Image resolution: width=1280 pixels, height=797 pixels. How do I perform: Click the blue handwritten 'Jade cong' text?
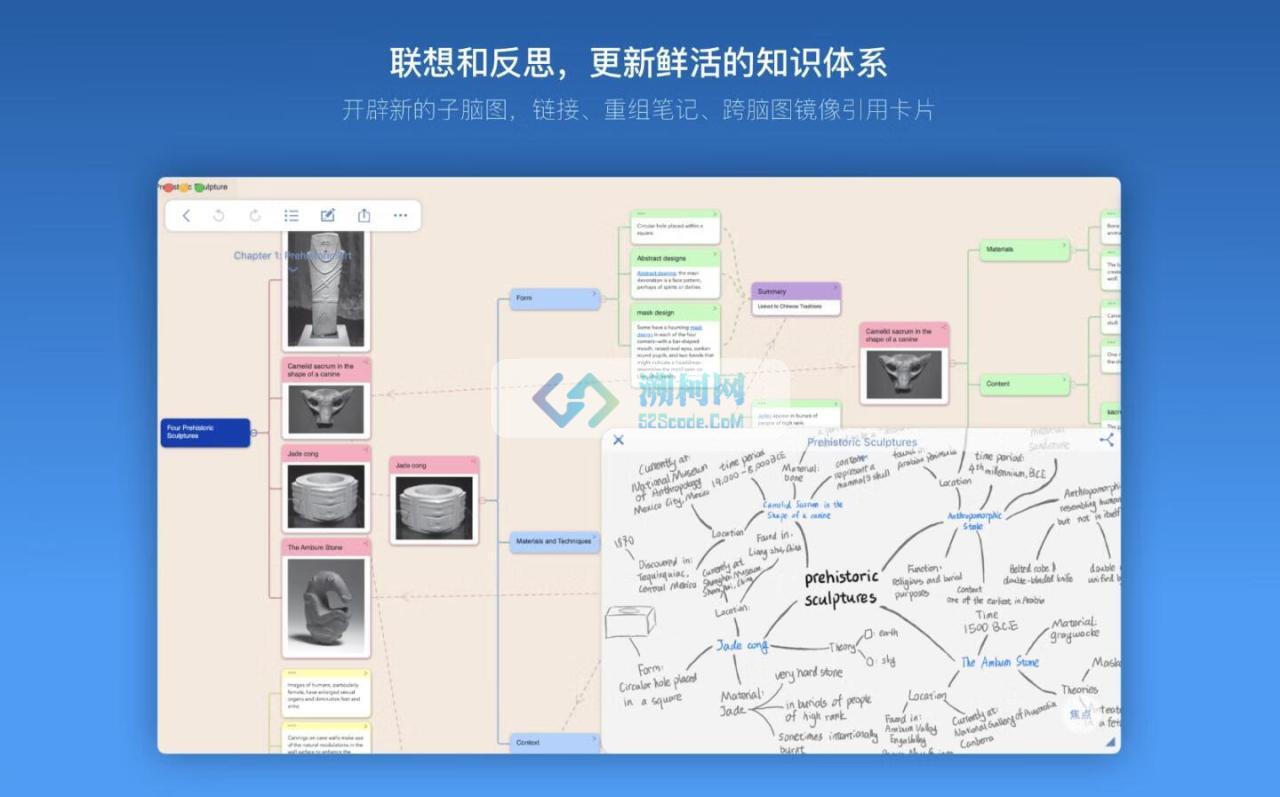(742, 646)
